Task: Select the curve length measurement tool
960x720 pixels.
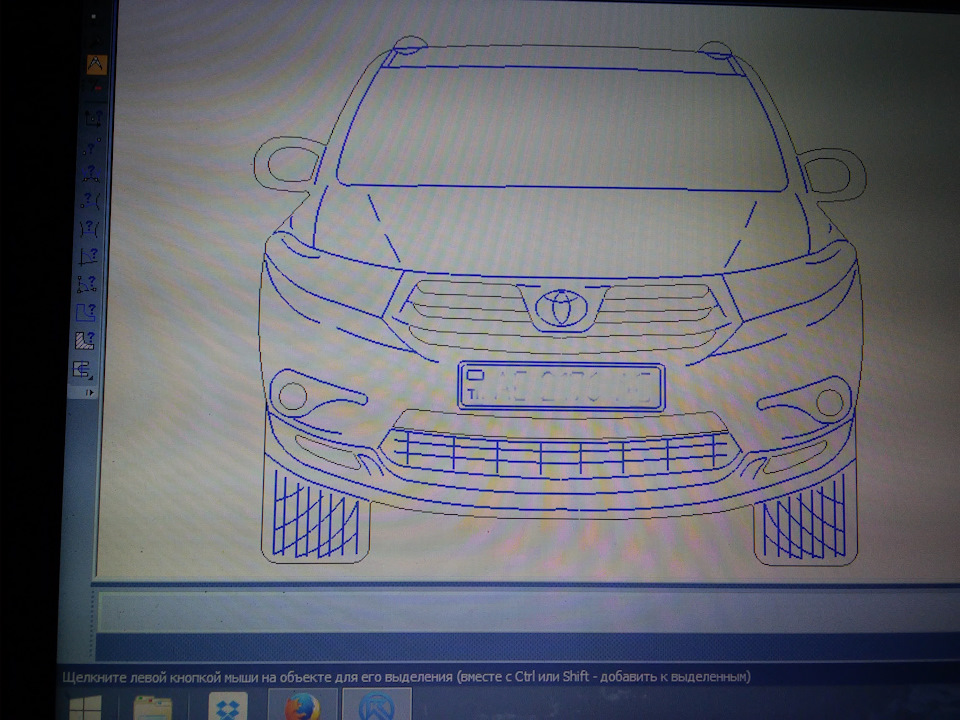Action: click(x=86, y=312)
